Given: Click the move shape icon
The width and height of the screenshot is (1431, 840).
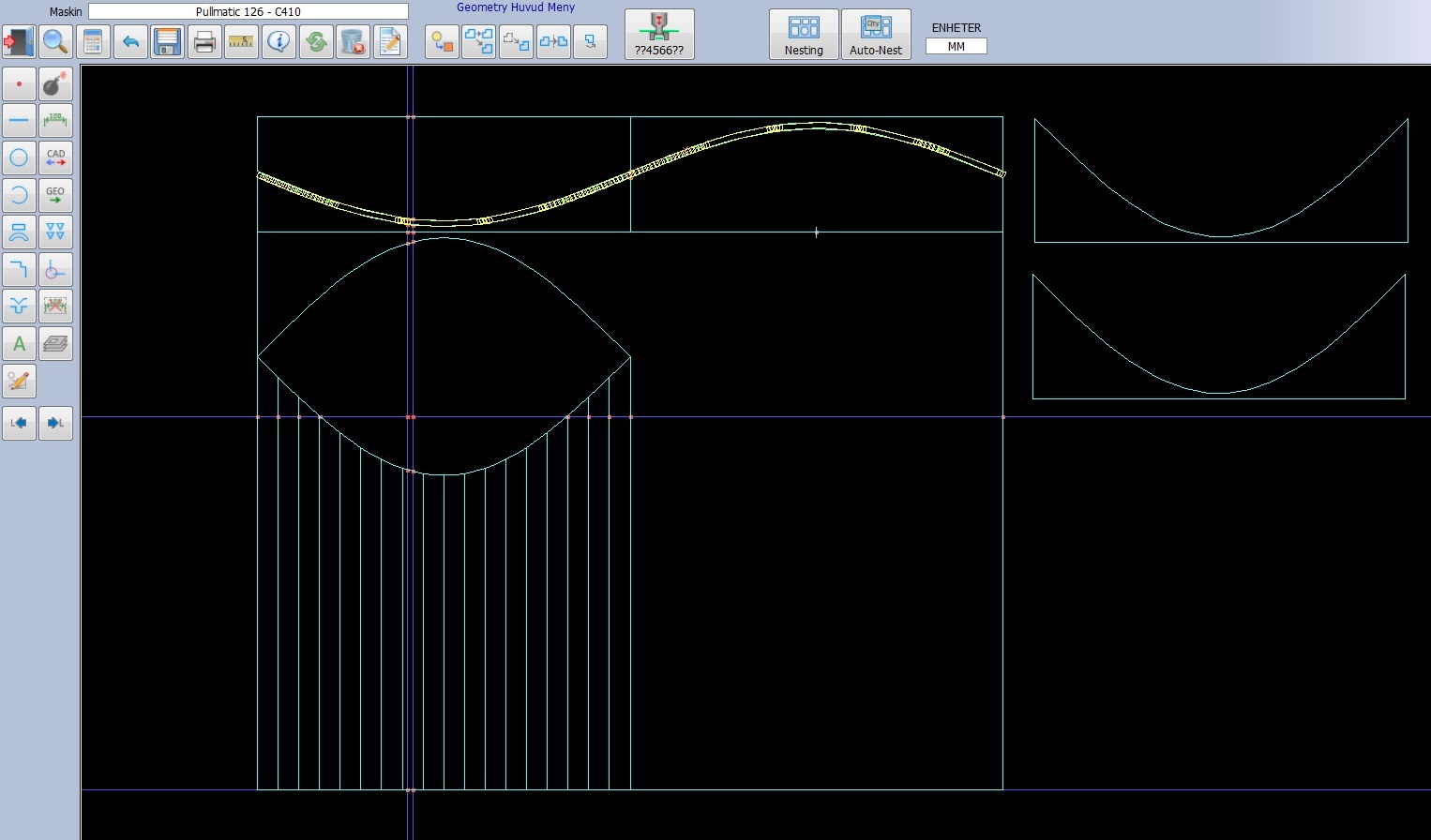Looking at the screenshot, I should click(x=516, y=42).
